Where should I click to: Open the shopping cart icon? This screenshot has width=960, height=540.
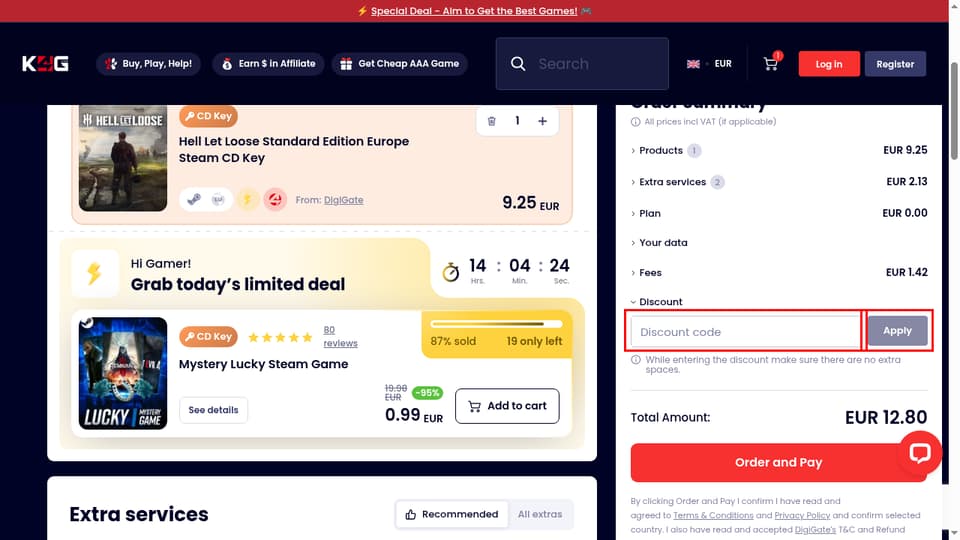771,64
